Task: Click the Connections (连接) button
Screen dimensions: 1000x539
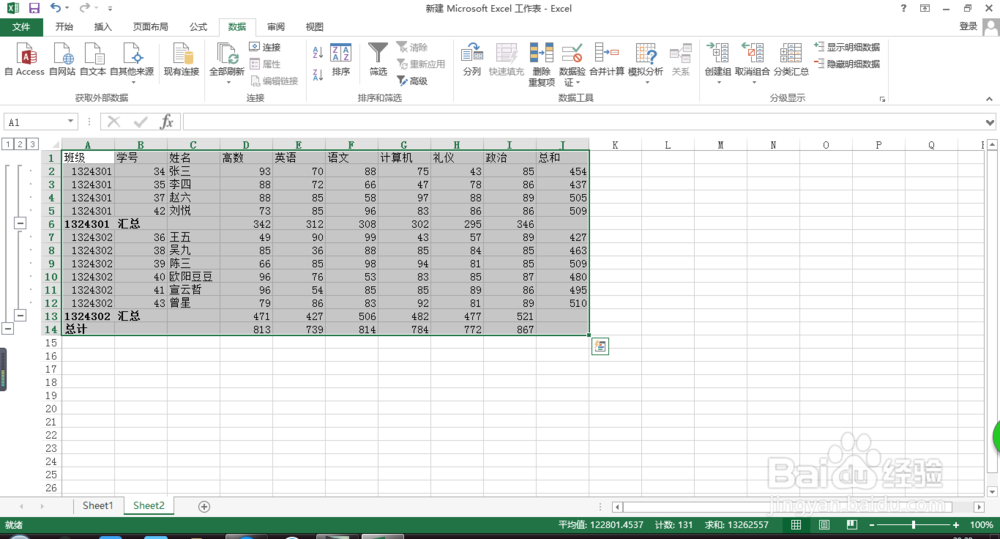Action: click(265, 47)
